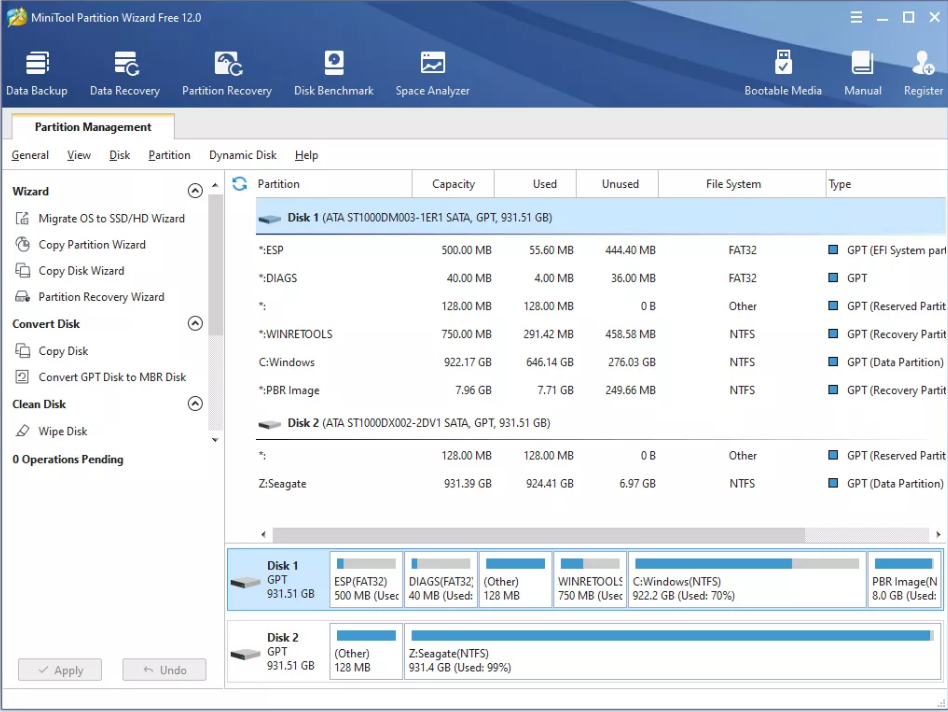
Task: Select the Disk 1 drive icon in the disk map
Action: tap(245, 582)
